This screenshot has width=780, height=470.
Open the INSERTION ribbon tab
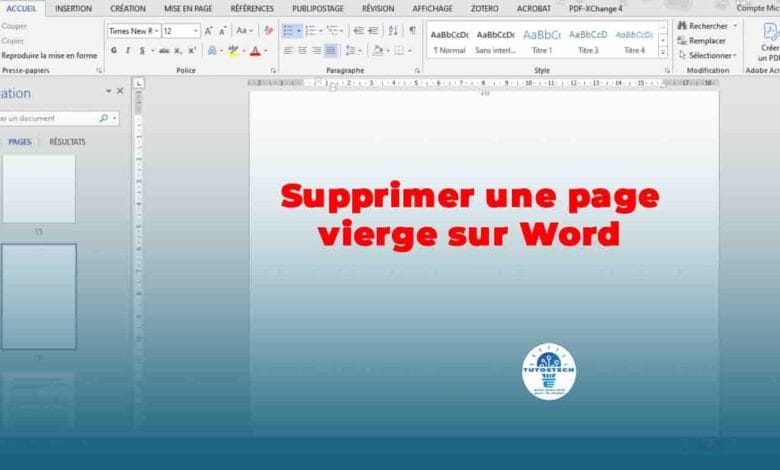pyautogui.click(x=73, y=8)
